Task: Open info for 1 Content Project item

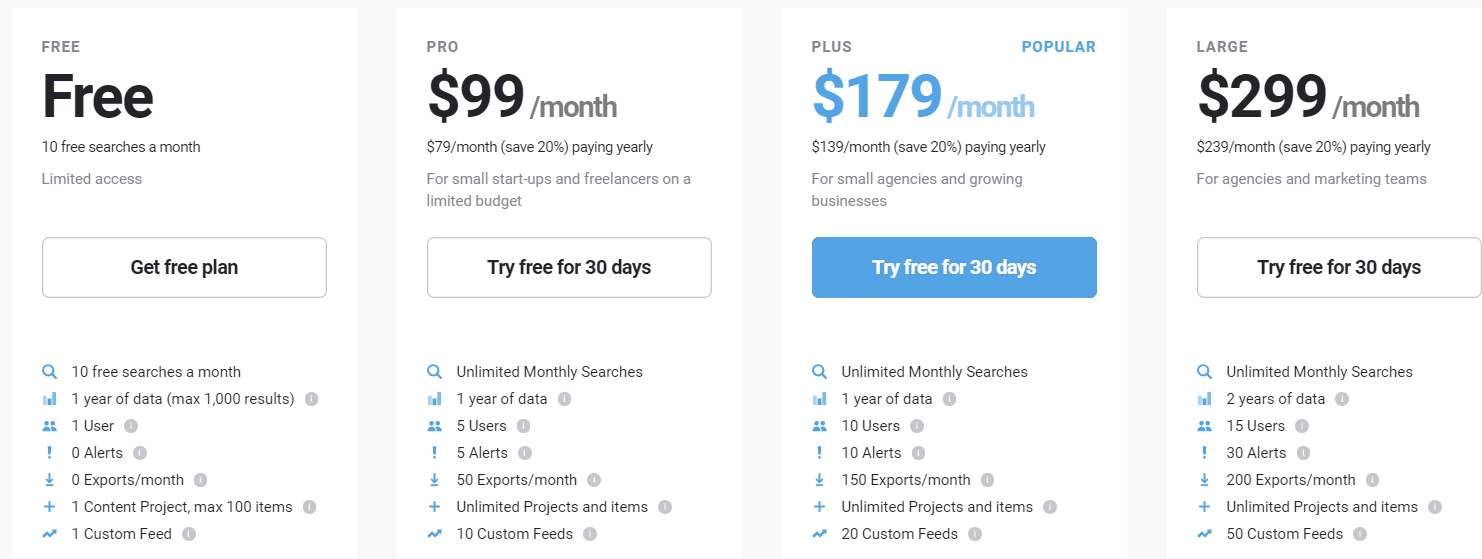Action: point(309,507)
